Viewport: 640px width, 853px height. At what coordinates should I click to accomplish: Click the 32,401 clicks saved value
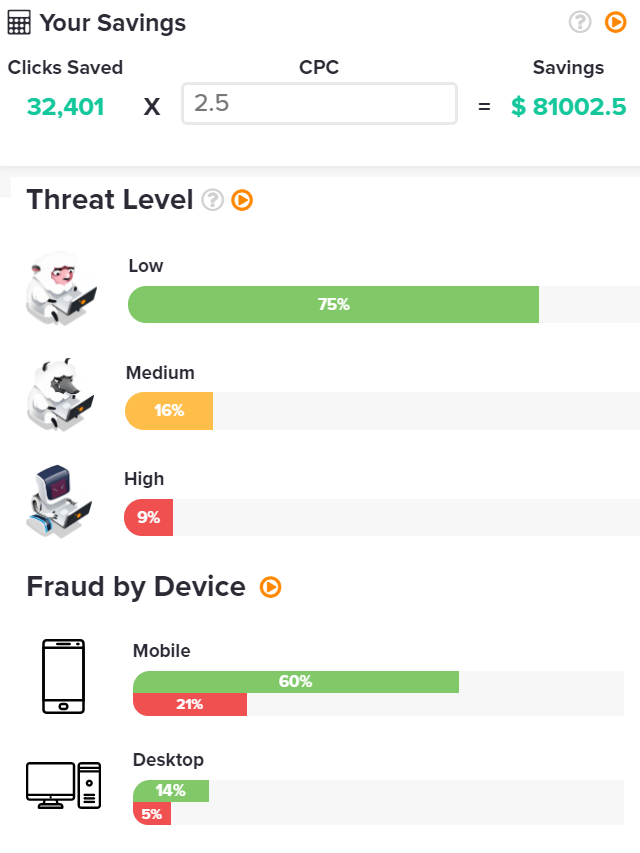point(66,106)
